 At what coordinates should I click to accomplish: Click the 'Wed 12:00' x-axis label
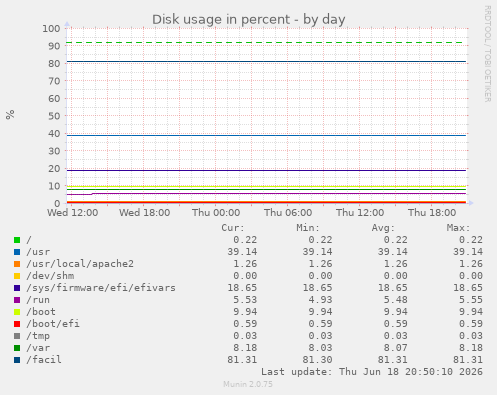(73, 213)
